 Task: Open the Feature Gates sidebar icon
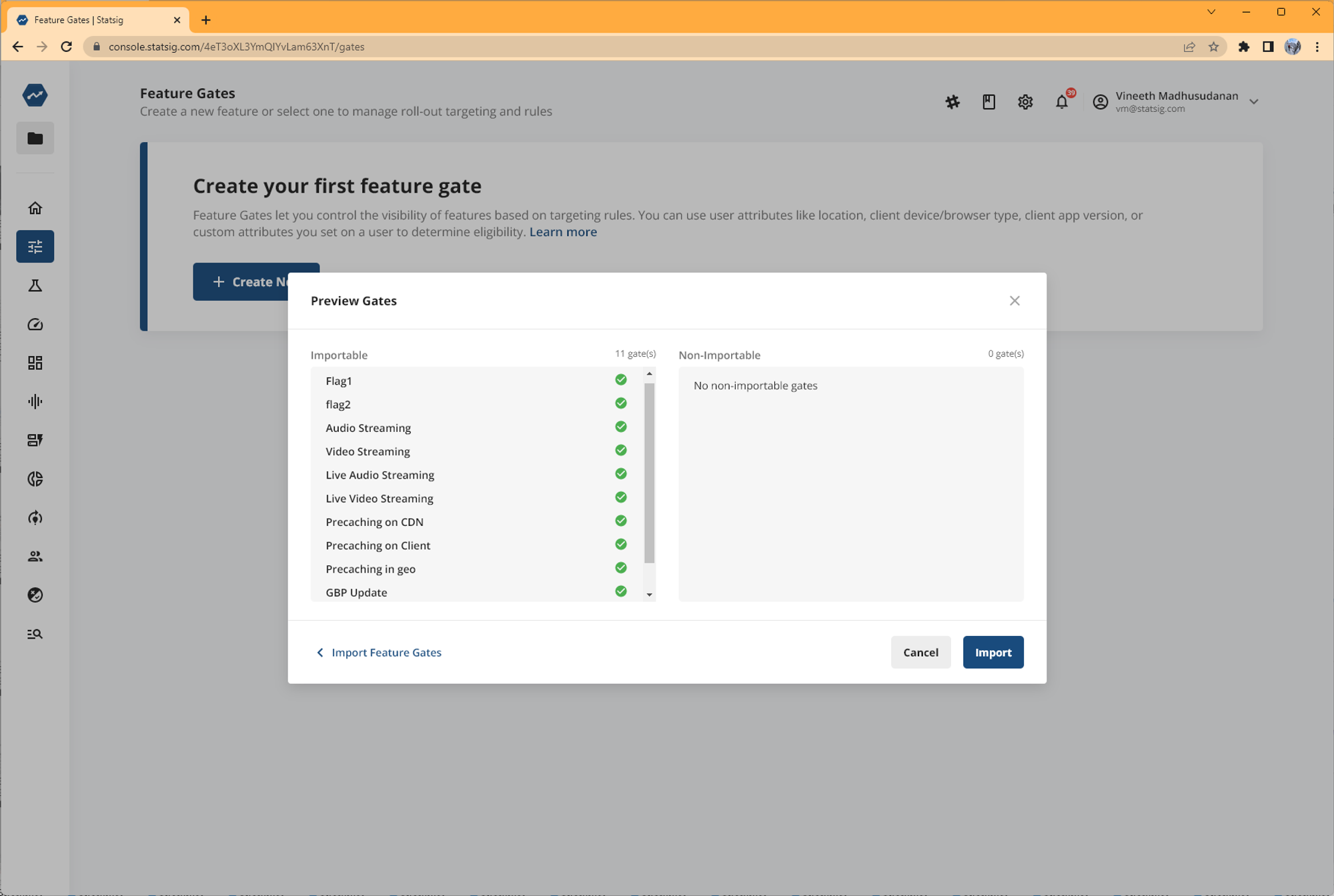(35, 246)
